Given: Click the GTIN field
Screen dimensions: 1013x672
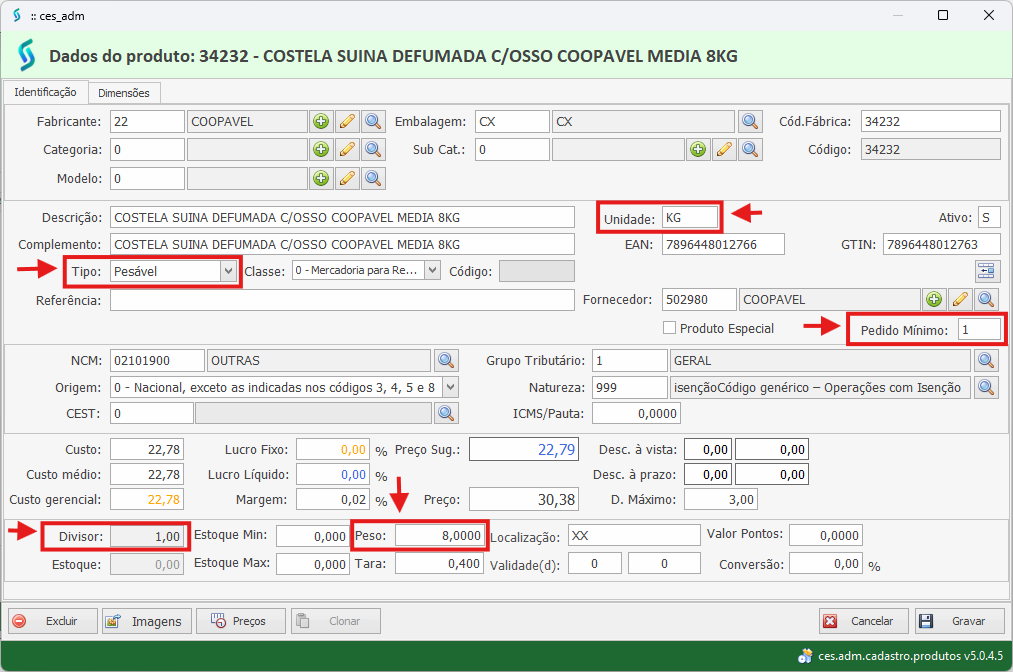Looking at the screenshot, I should pos(942,244).
